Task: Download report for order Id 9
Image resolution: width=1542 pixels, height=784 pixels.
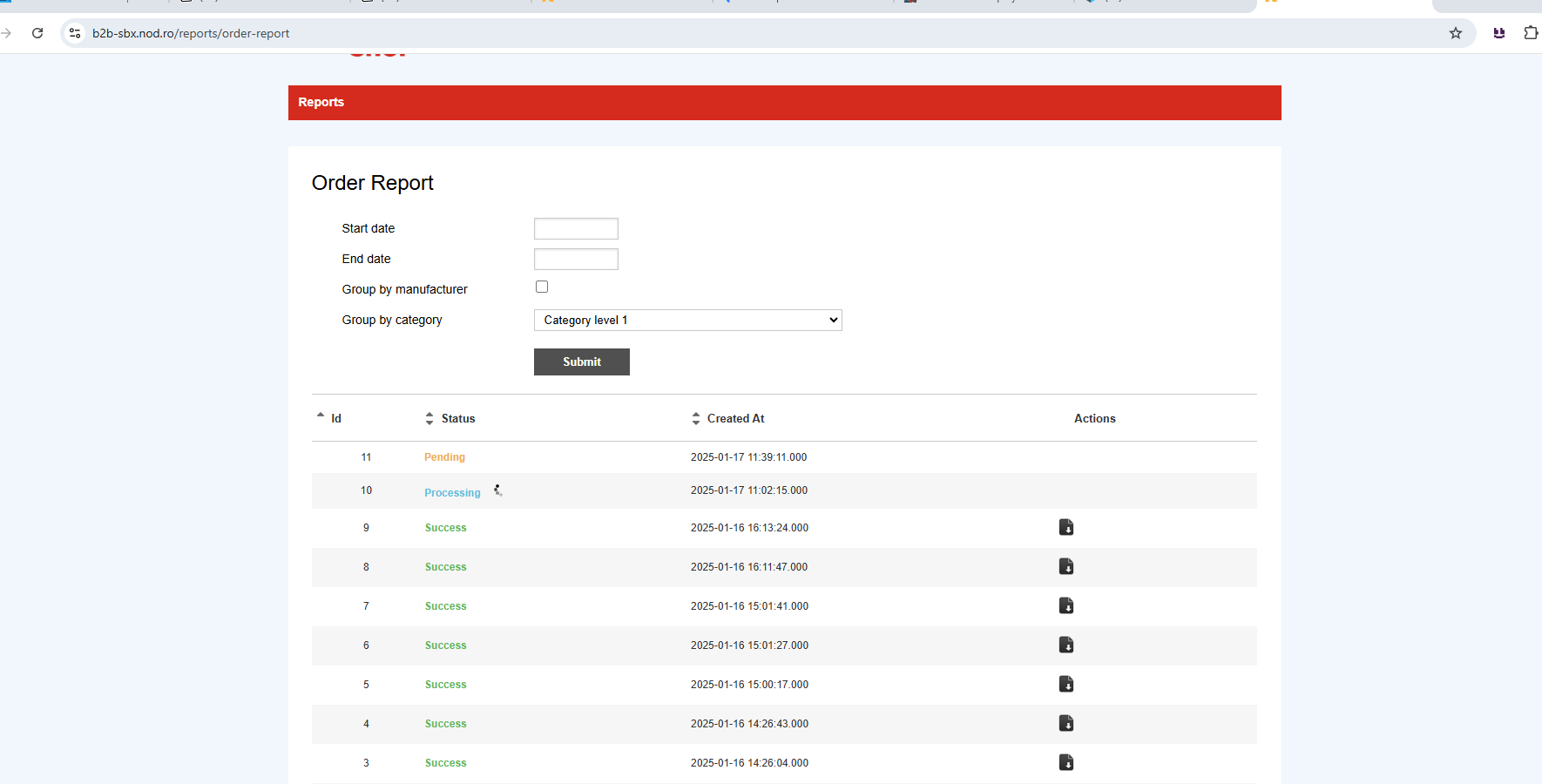Action: point(1065,527)
